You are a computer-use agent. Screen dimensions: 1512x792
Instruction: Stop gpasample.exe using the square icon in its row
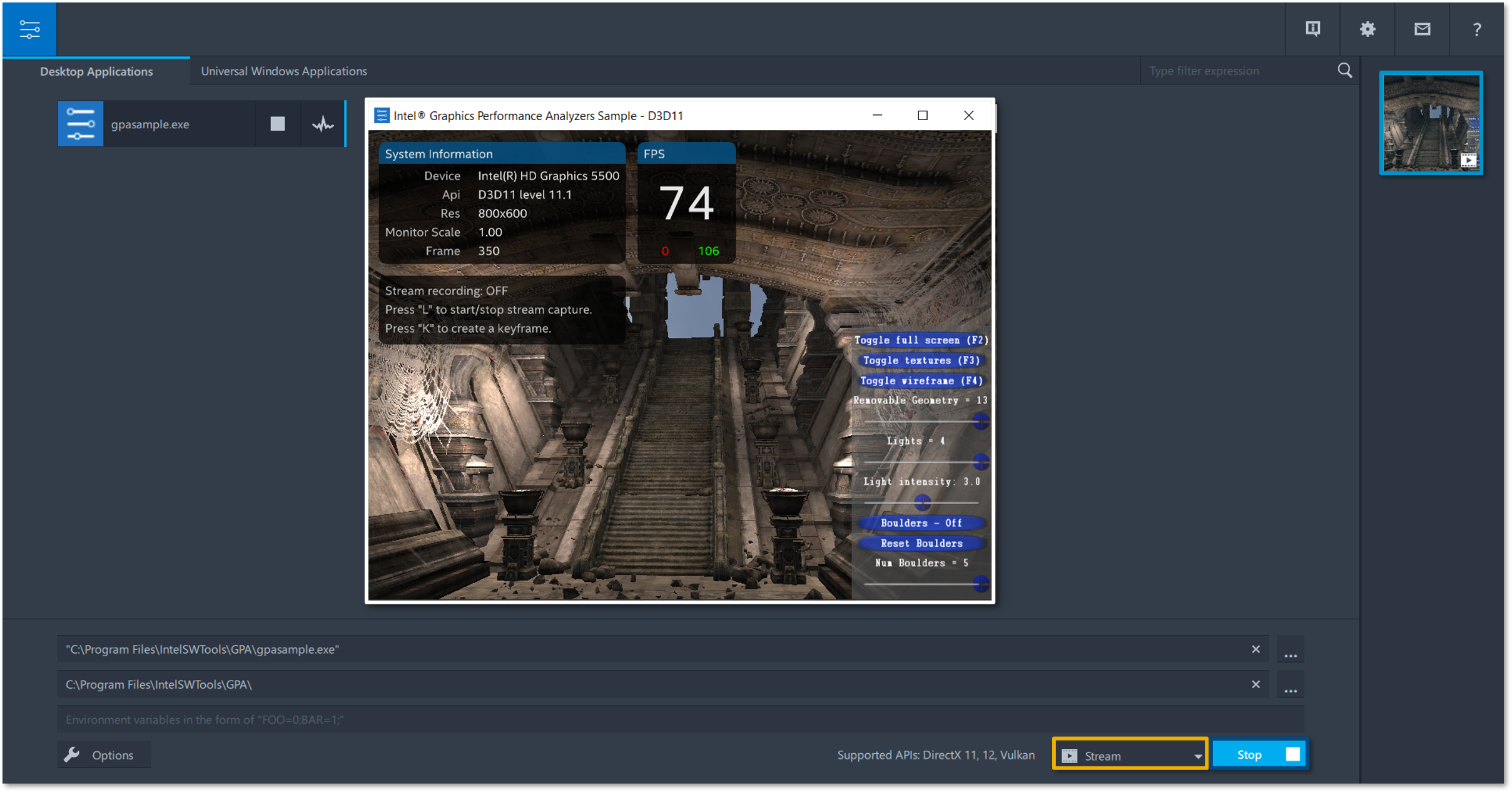[277, 124]
